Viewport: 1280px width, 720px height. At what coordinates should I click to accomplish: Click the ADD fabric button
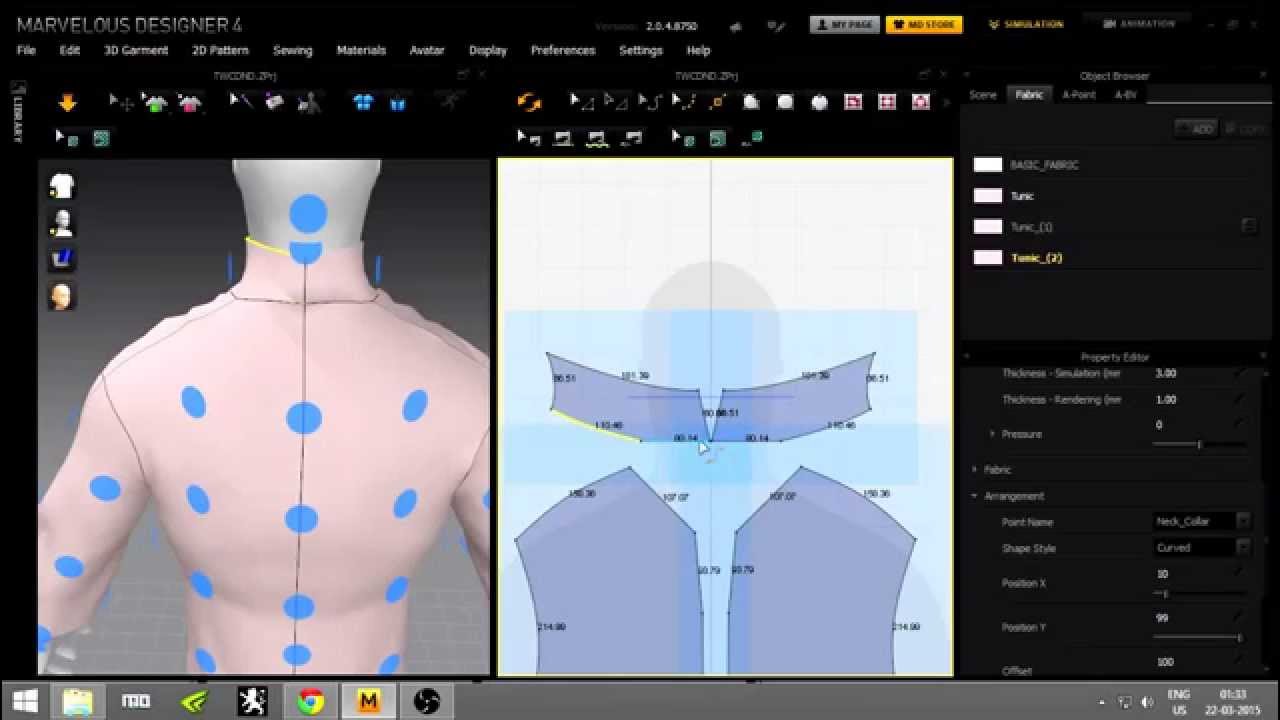1196,128
